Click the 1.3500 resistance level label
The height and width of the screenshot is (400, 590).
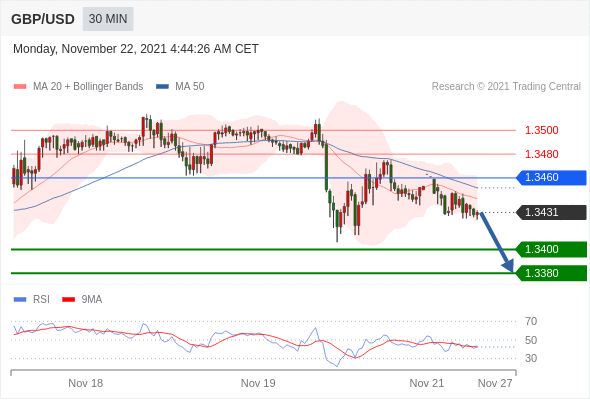click(541, 131)
